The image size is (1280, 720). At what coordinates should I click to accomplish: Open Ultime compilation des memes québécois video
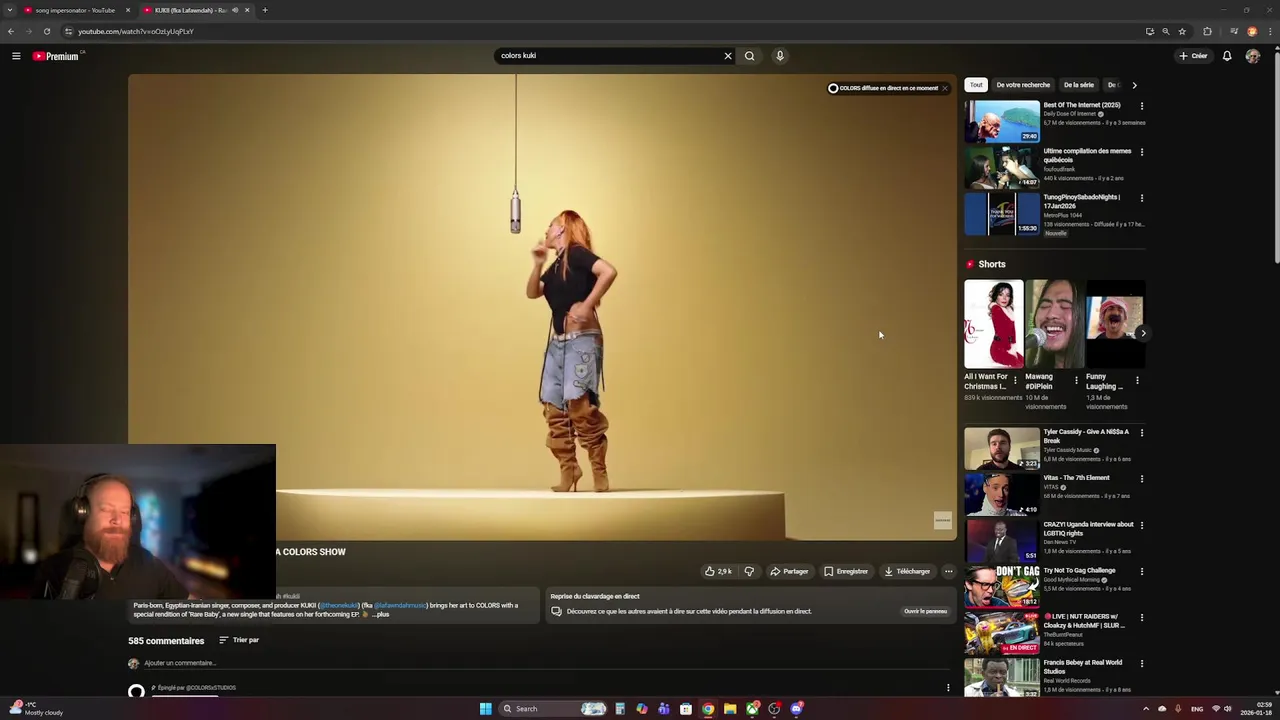[1002, 168]
